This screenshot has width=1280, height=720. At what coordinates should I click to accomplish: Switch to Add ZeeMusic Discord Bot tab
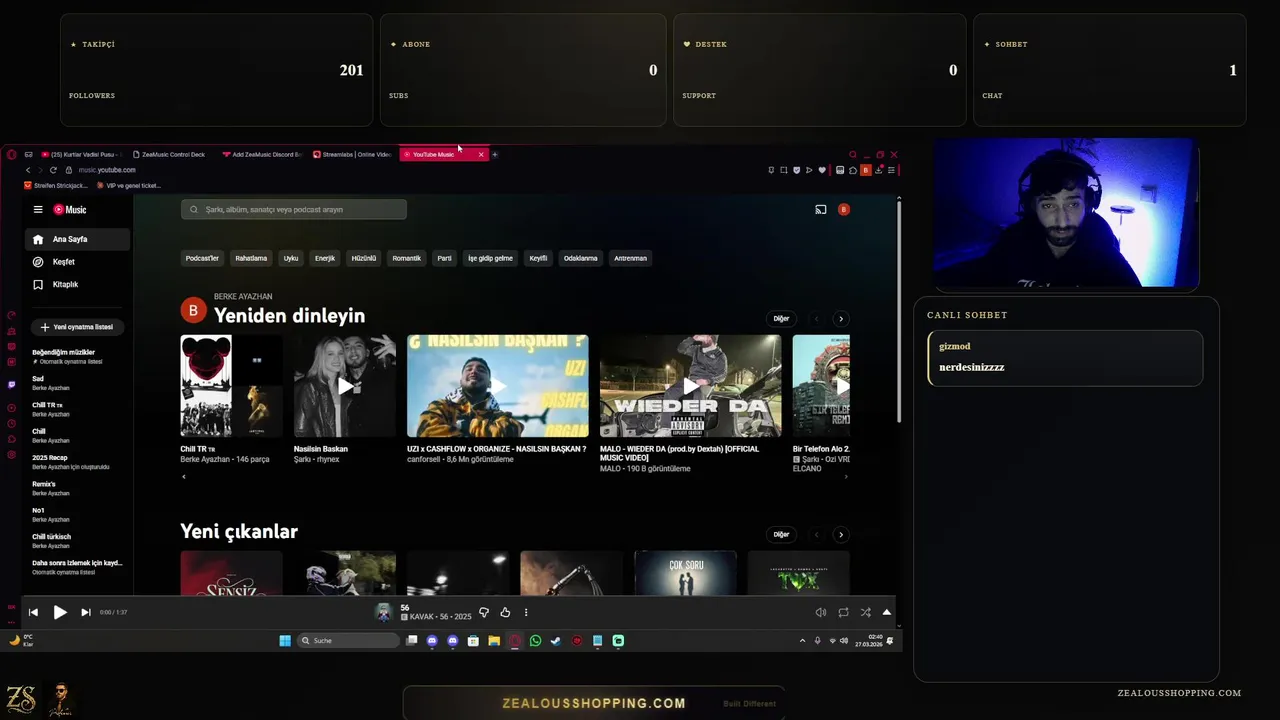point(263,154)
